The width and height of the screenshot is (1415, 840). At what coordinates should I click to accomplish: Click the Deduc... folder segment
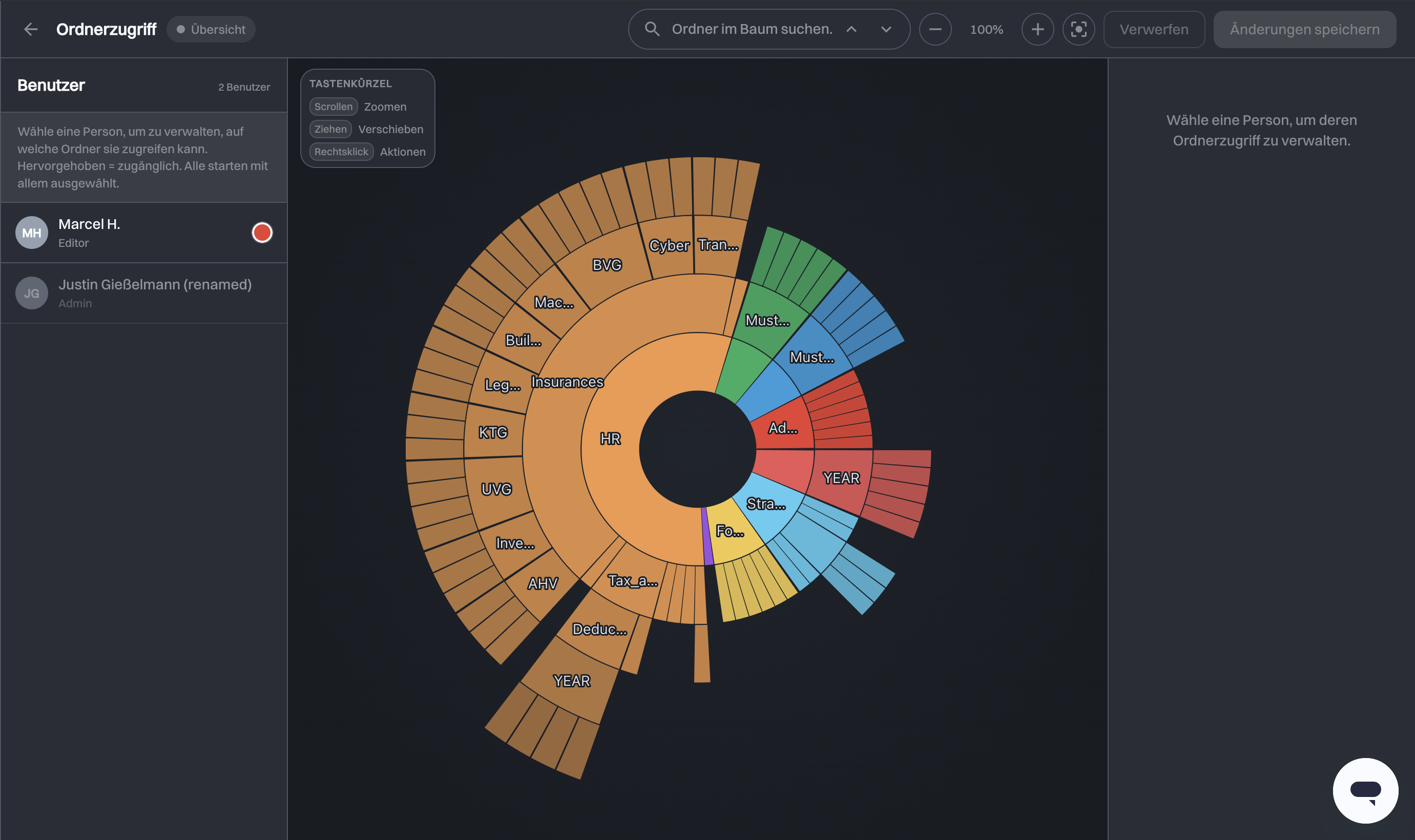599,629
